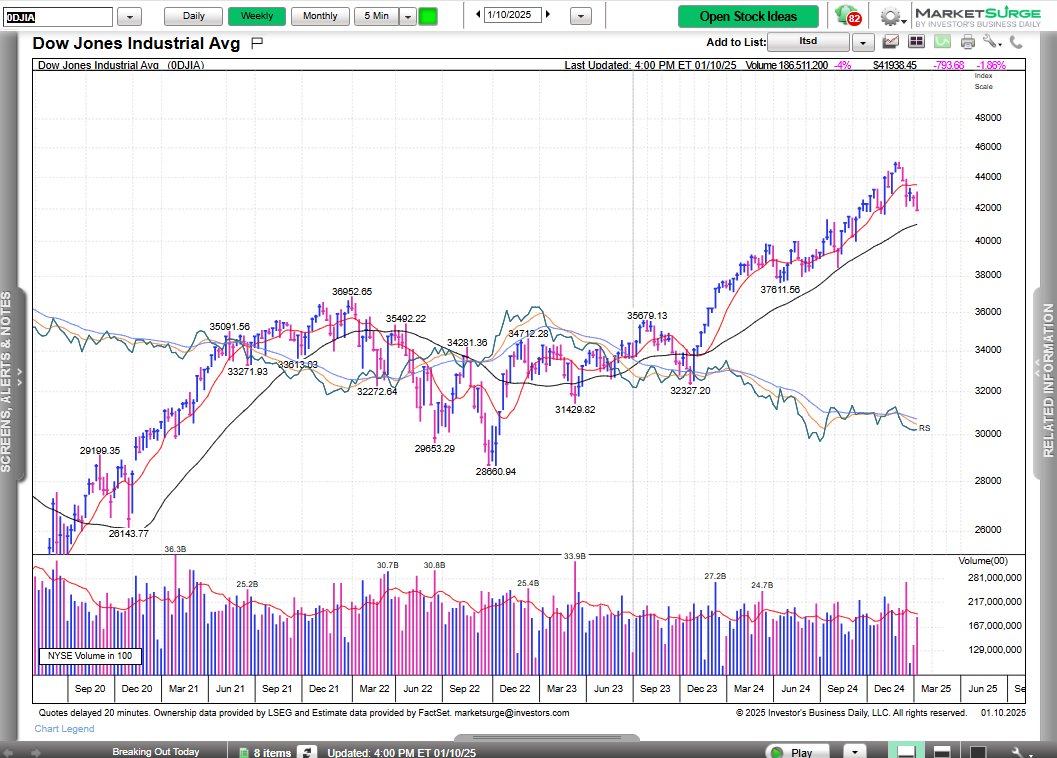Click the 26143.77 price low label
1057x758 pixels.
click(x=129, y=533)
